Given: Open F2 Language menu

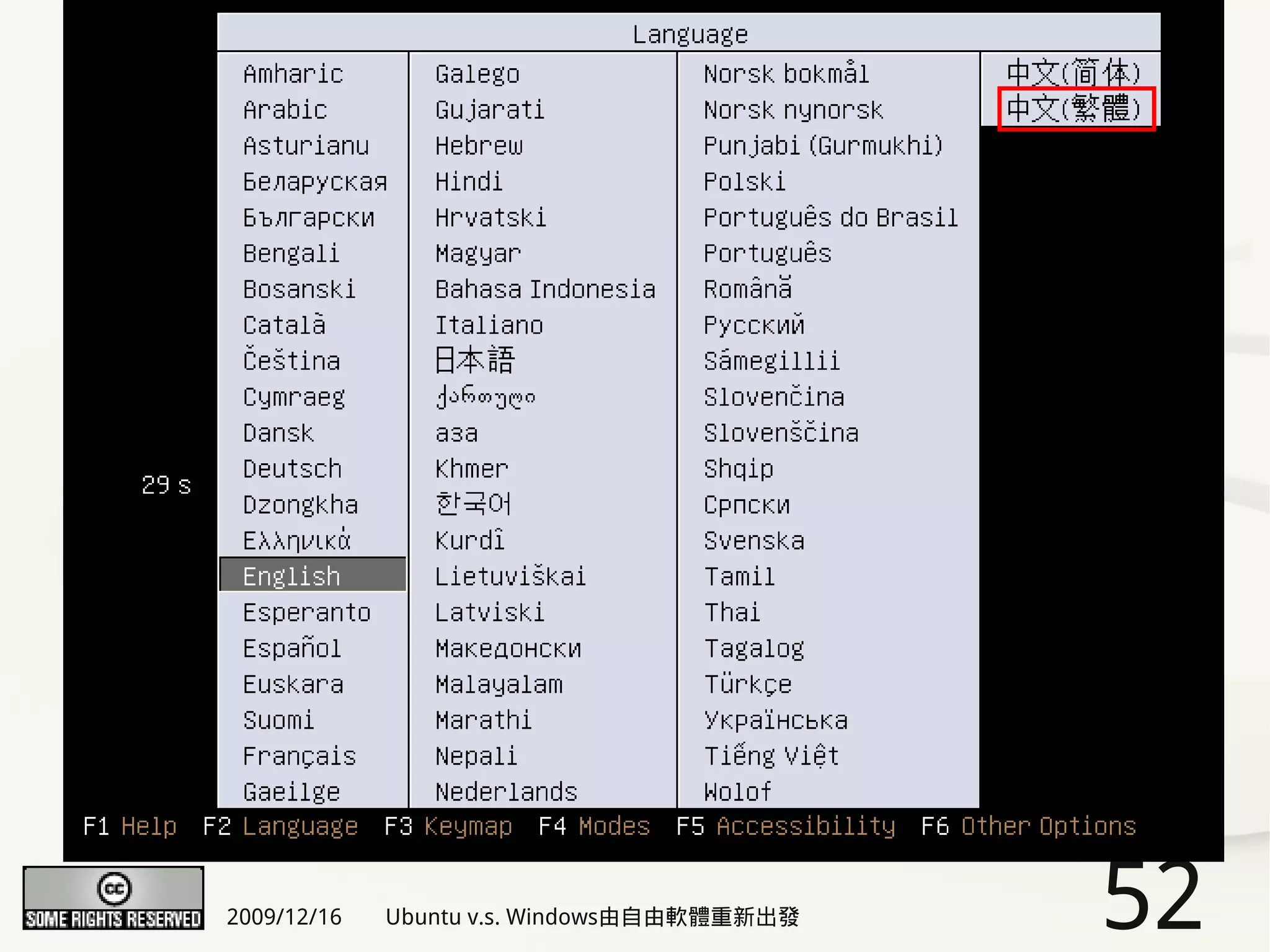Looking at the screenshot, I should [280, 827].
